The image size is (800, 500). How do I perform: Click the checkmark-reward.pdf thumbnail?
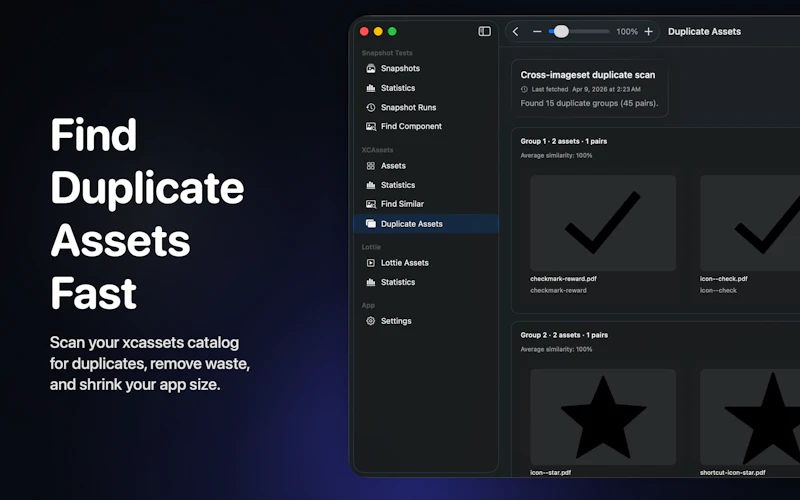pyautogui.click(x=603, y=223)
